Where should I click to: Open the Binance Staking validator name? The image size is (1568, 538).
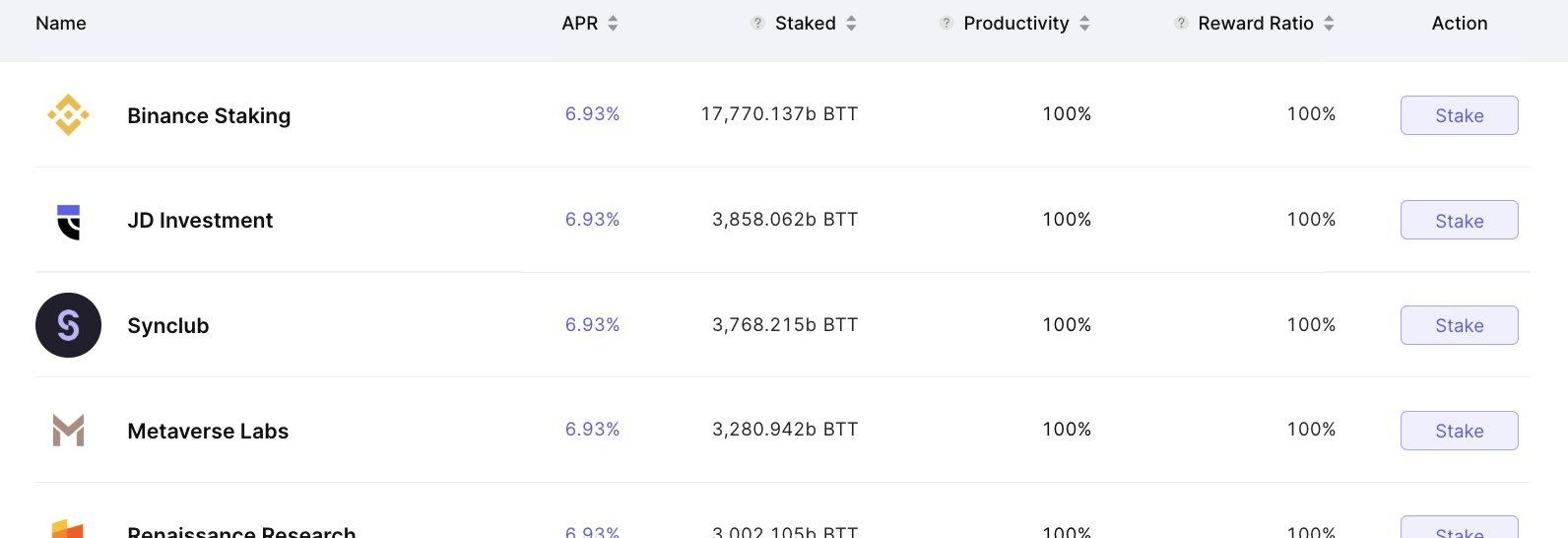[209, 116]
